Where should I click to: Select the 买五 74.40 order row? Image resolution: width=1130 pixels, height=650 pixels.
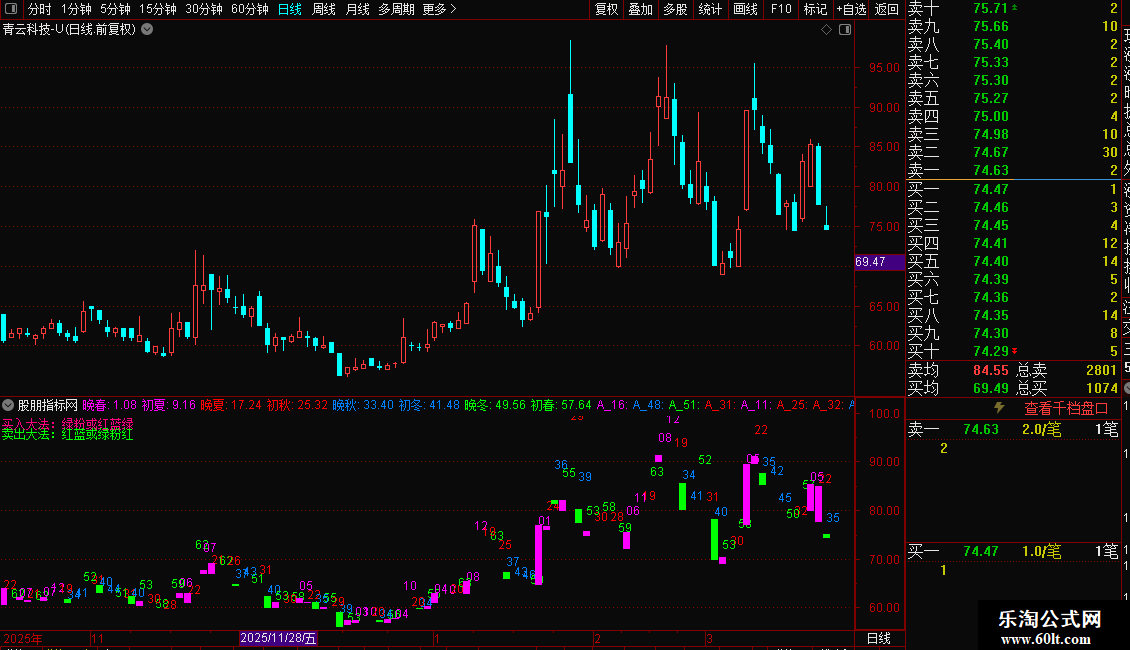coord(1013,261)
